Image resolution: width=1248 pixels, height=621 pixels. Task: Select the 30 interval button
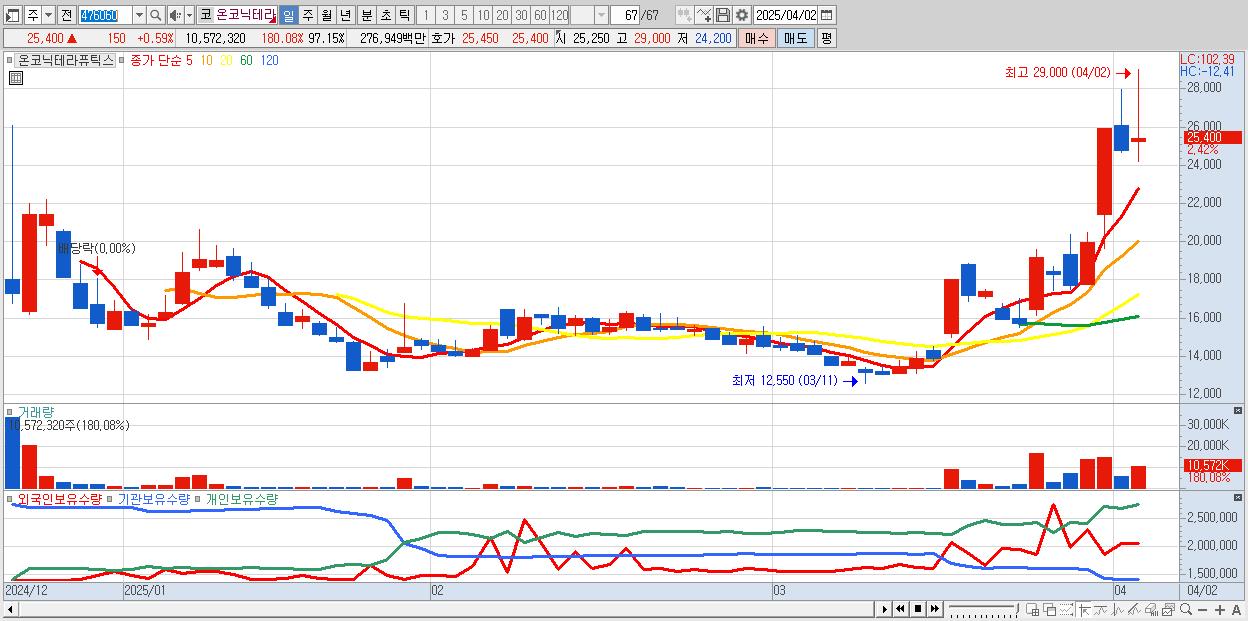pyautogui.click(x=520, y=15)
